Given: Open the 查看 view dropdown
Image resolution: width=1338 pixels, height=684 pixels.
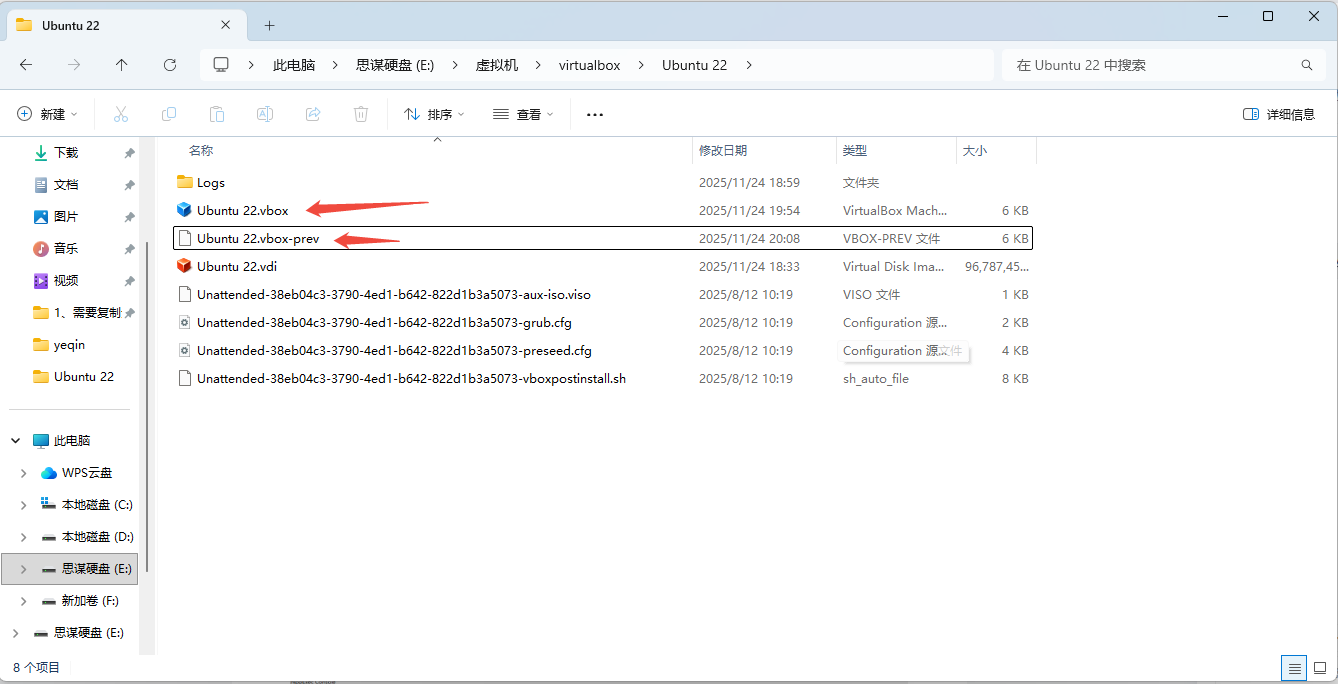Looking at the screenshot, I should [x=523, y=114].
